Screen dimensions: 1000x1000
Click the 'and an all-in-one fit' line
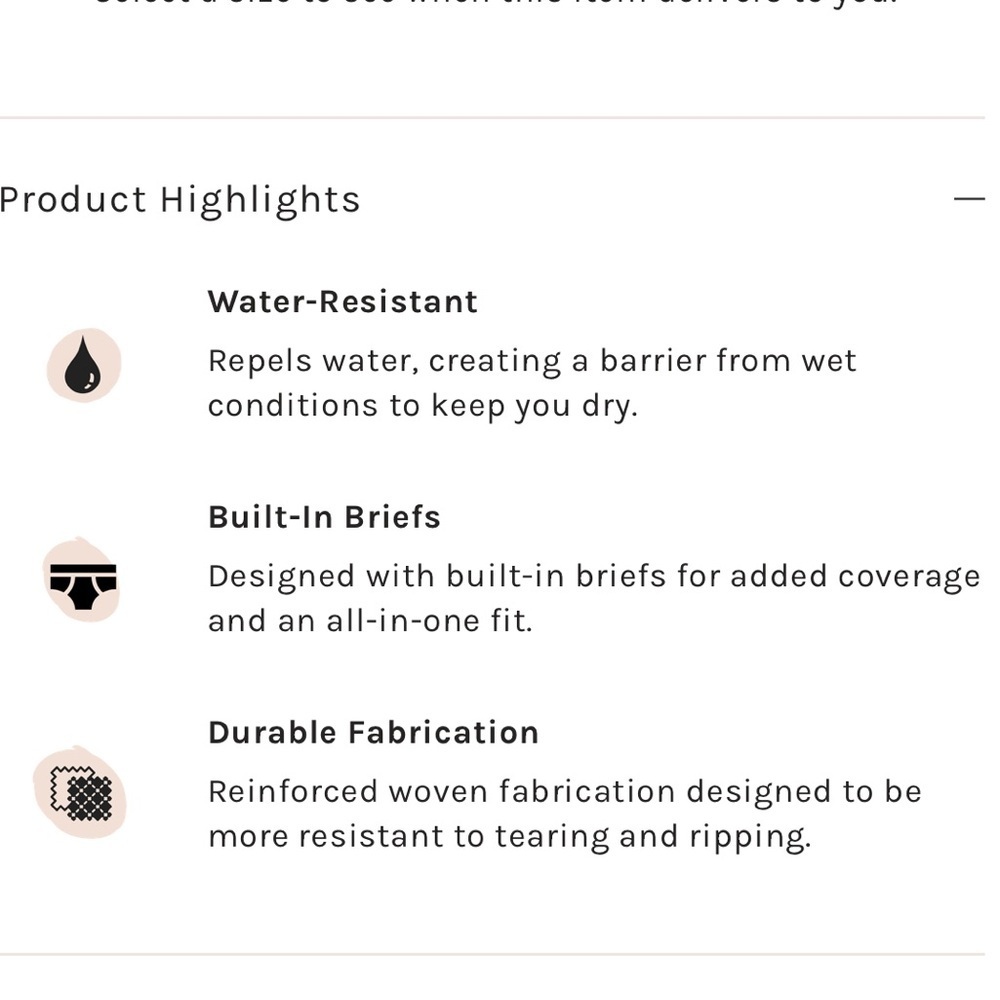coord(370,621)
